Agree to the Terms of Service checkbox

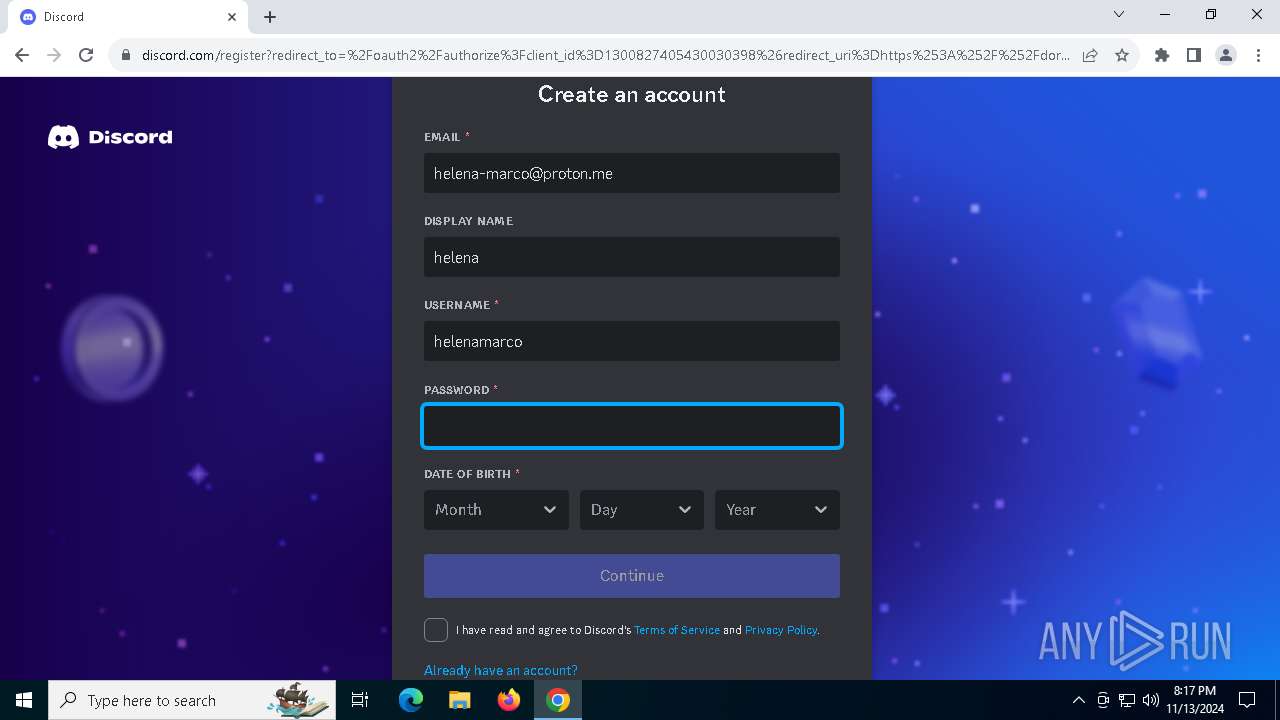(436, 630)
